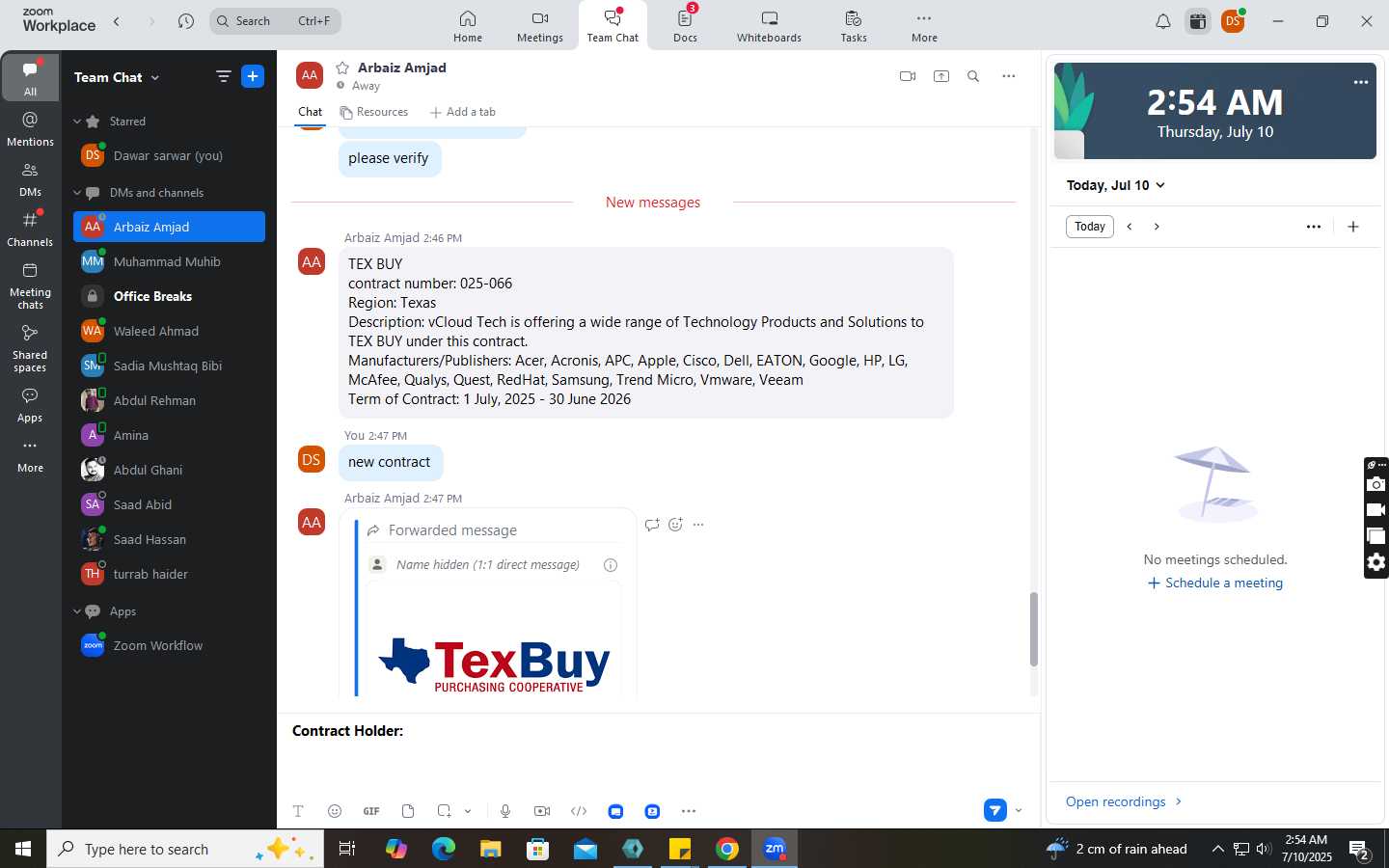This screenshot has height=868, width=1389.
Task: Open Apps in left sidebar
Action: coord(30,405)
